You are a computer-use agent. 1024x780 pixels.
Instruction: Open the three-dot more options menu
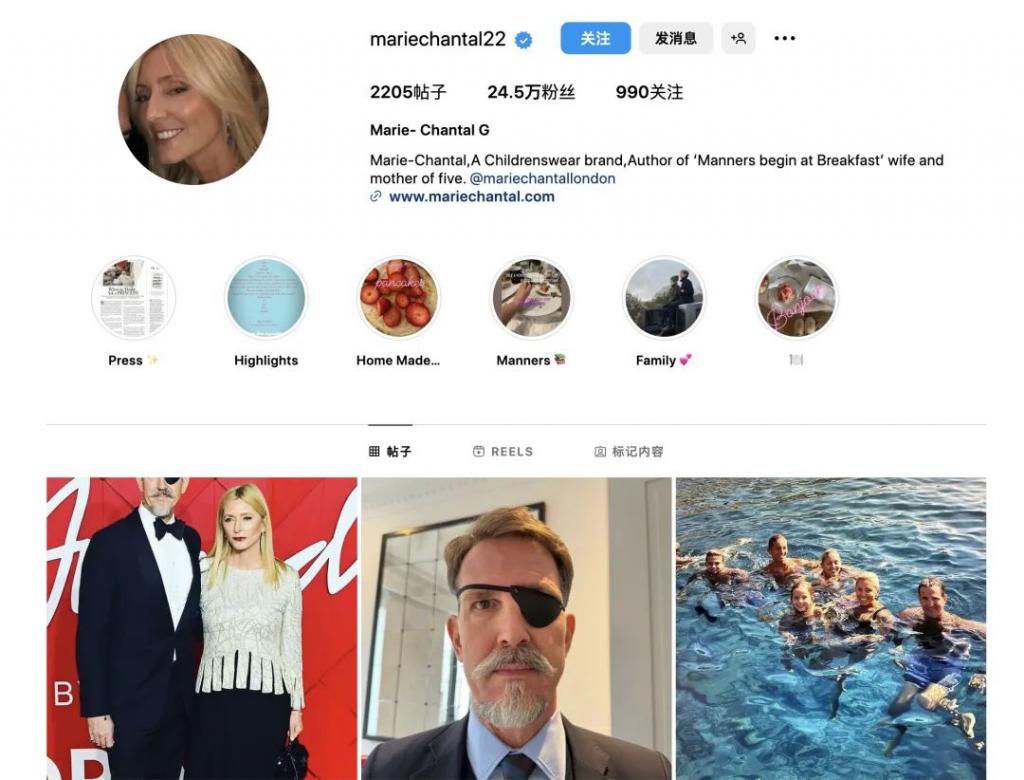(785, 38)
